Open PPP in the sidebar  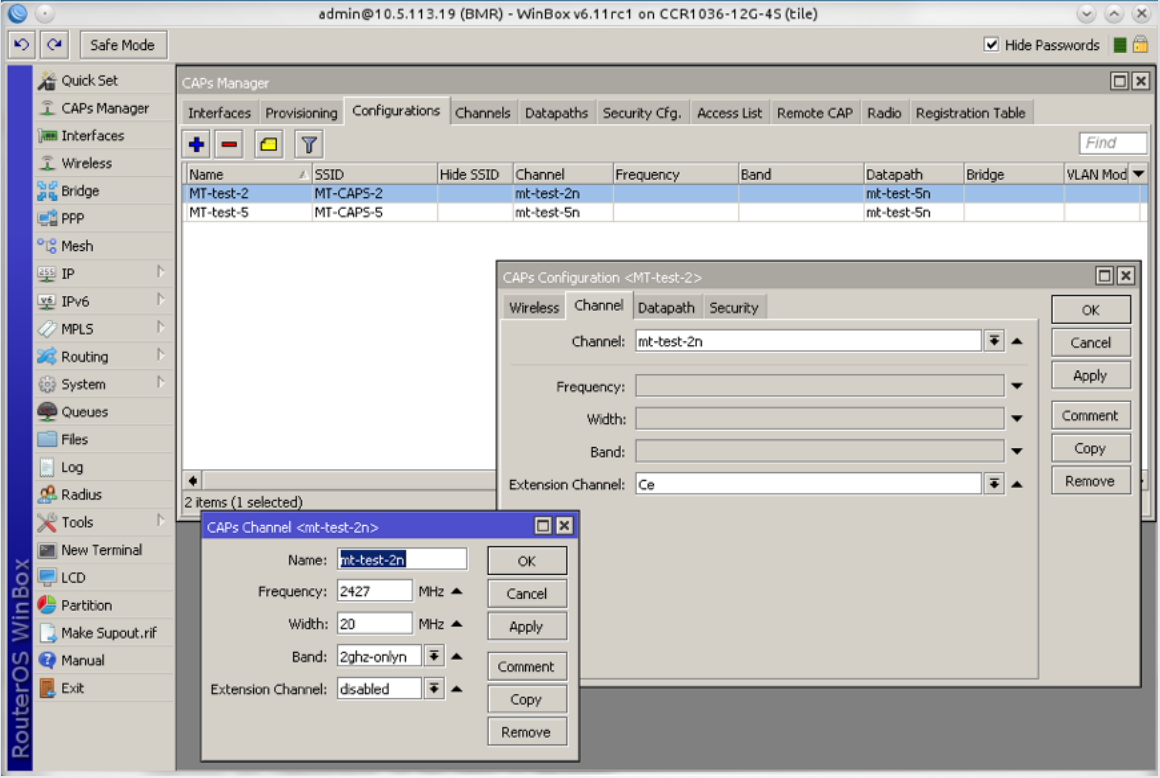(x=72, y=218)
